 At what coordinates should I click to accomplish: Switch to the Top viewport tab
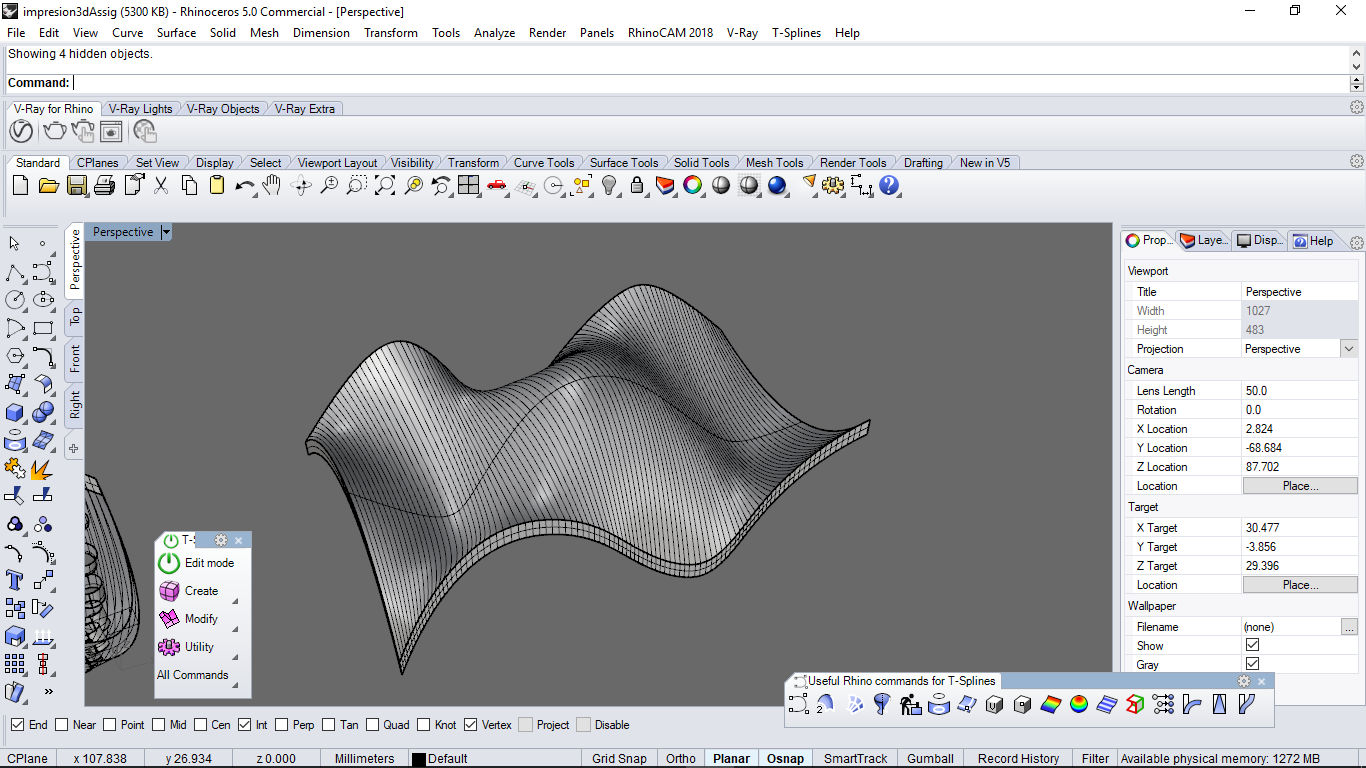click(x=74, y=317)
